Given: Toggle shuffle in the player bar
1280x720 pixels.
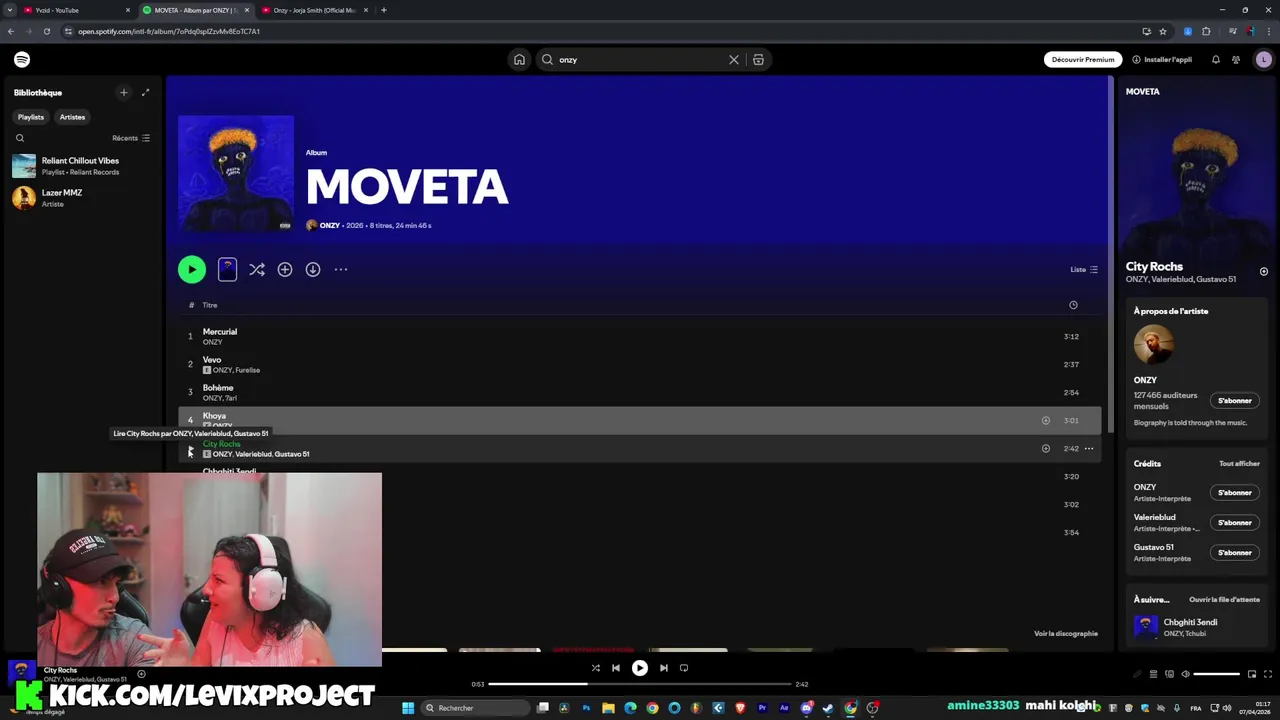Looking at the screenshot, I should (596, 668).
